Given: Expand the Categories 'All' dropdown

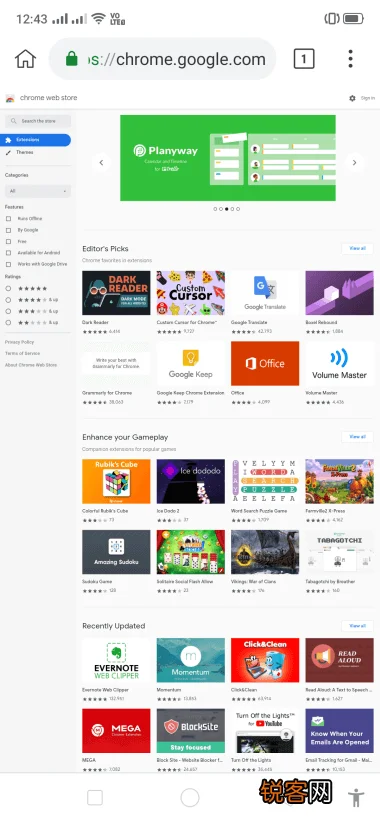Looking at the screenshot, I should click(38, 191).
